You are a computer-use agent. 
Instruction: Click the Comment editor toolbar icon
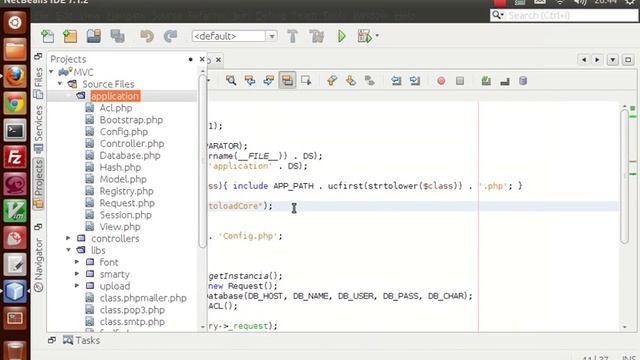click(486, 81)
